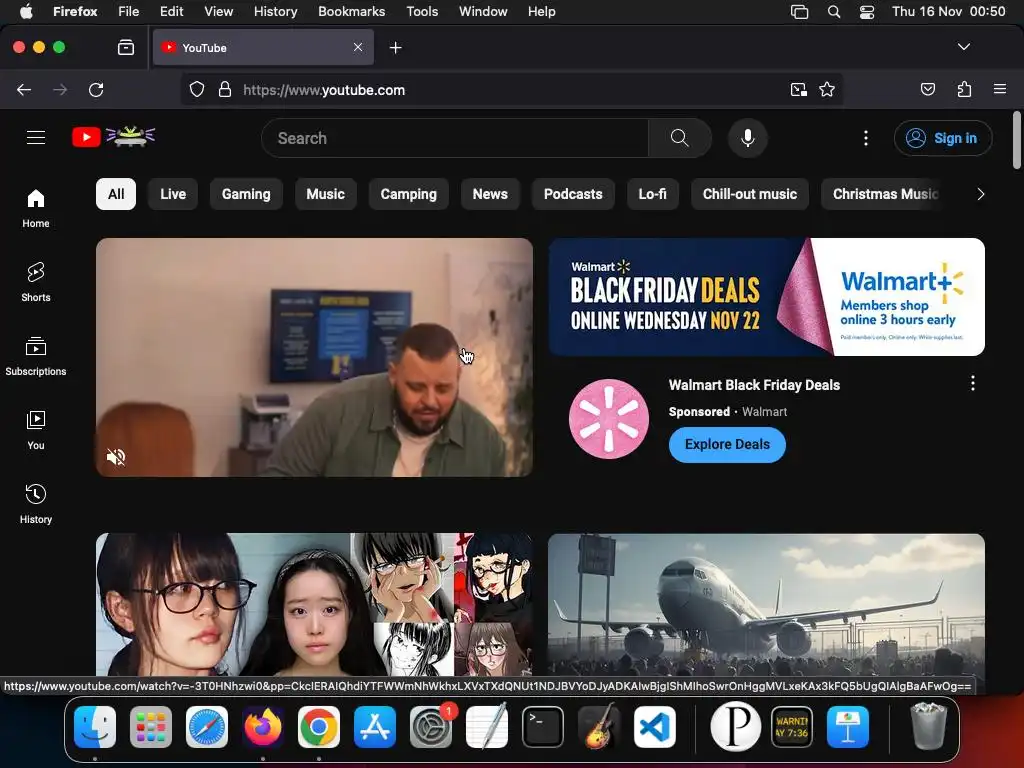Click the Walmart pink channel avatar
The width and height of the screenshot is (1024, 768).
coord(609,419)
